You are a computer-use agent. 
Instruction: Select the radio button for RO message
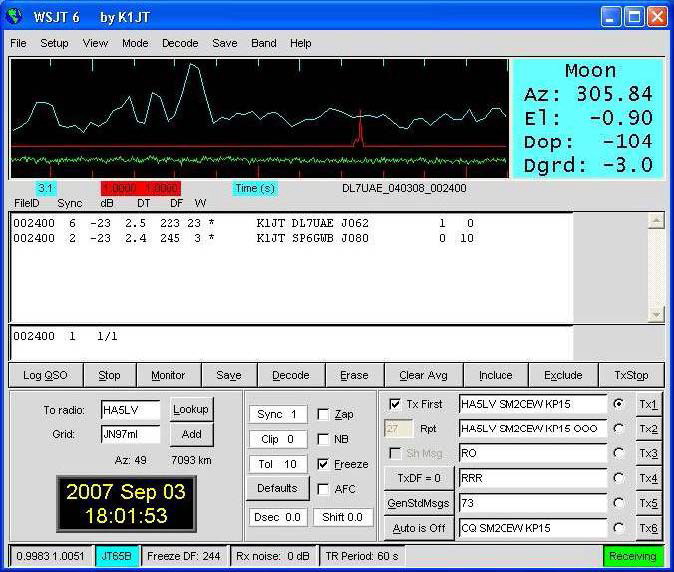click(619, 453)
